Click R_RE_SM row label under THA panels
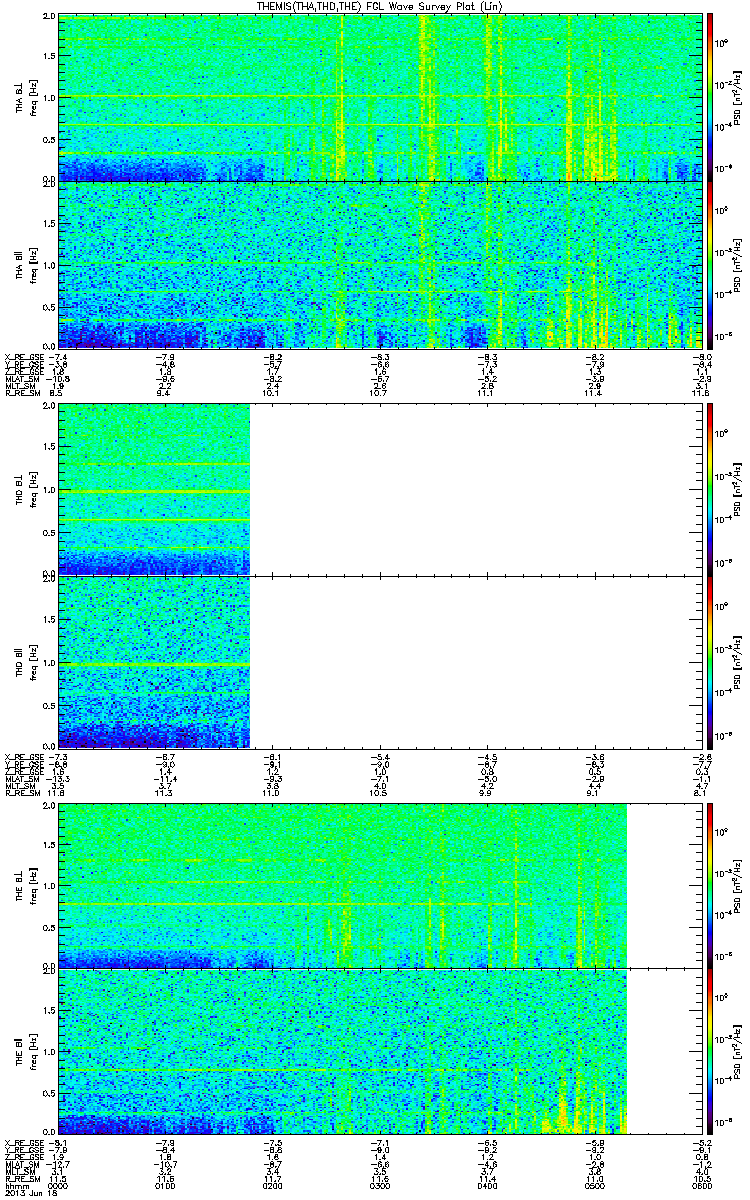750x1200 pixels. point(22,395)
